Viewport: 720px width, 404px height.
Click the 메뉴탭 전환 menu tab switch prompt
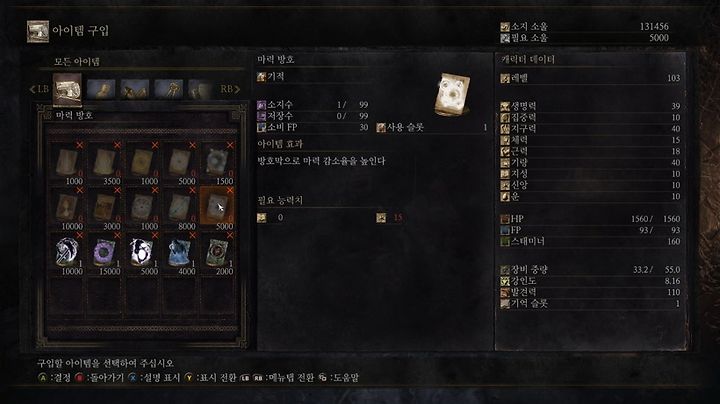click(x=277, y=378)
